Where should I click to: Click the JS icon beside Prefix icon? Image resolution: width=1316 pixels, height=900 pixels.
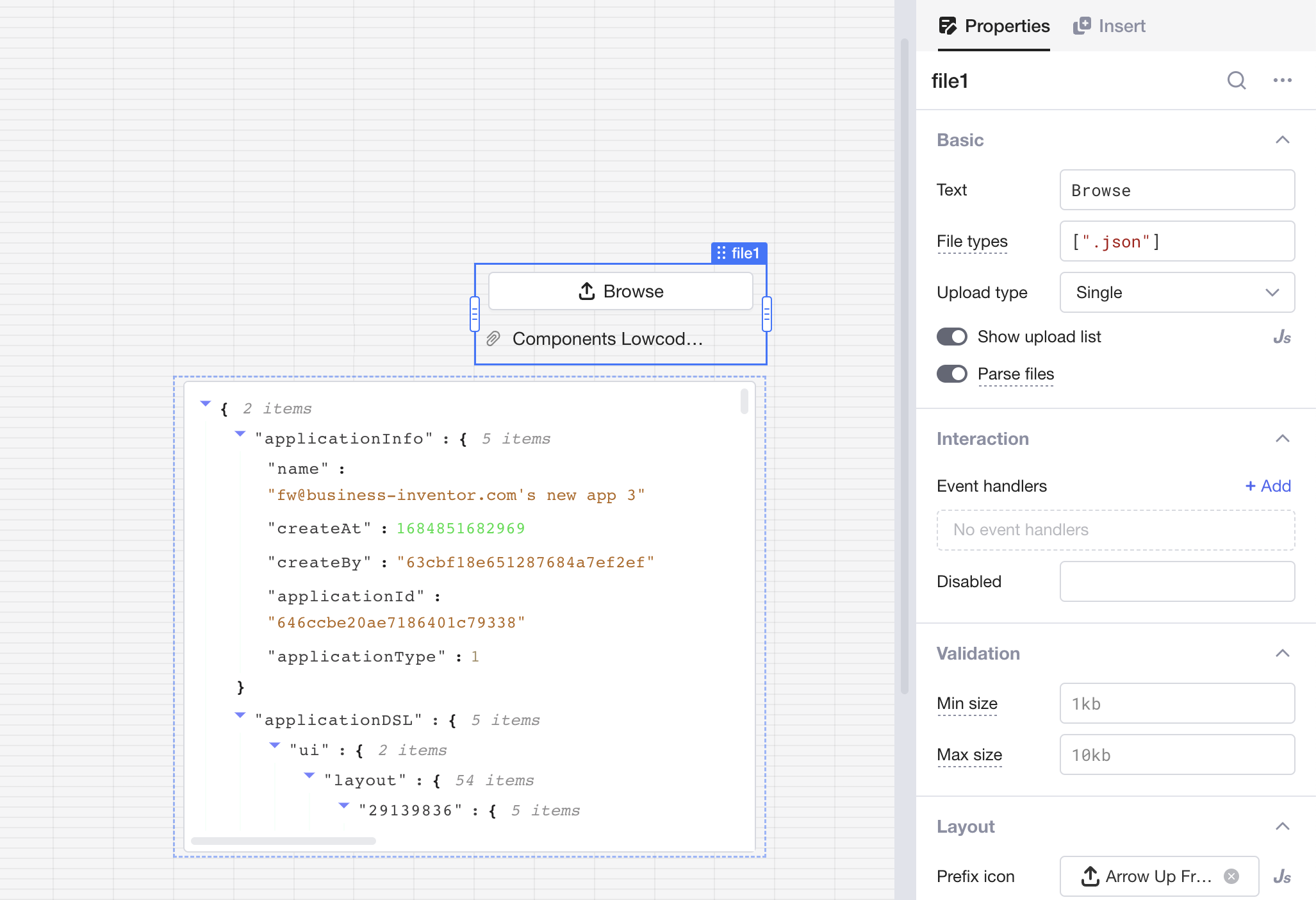tap(1281, 876)
